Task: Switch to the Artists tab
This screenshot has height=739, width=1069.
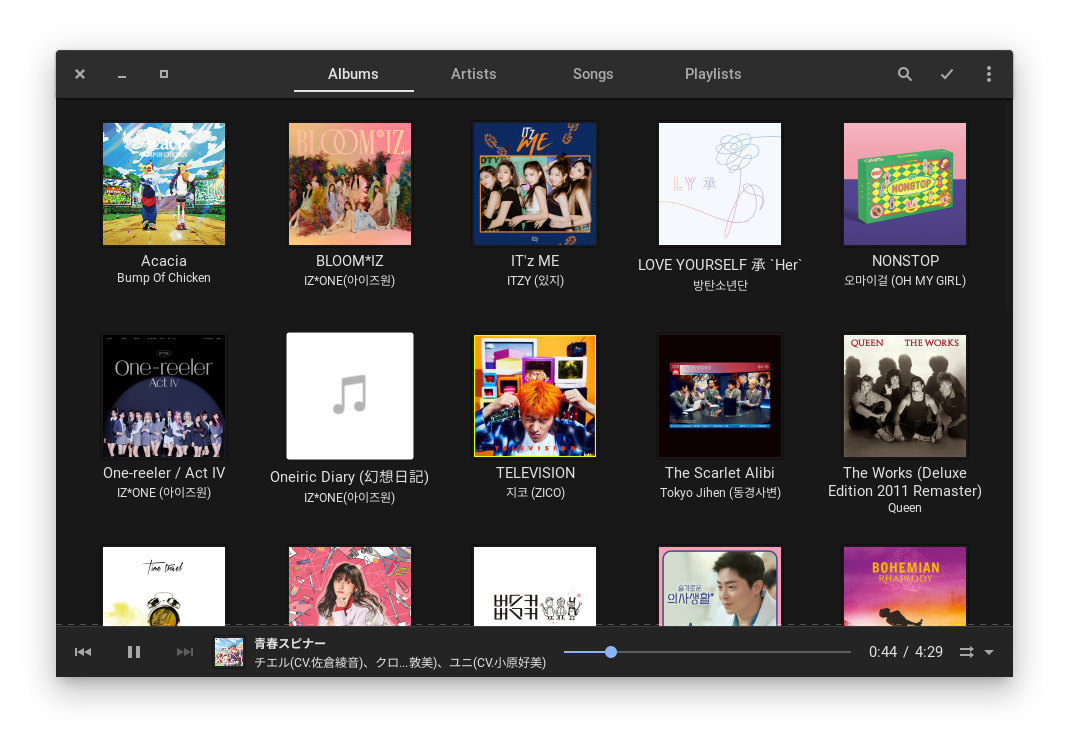Action: 473,74
